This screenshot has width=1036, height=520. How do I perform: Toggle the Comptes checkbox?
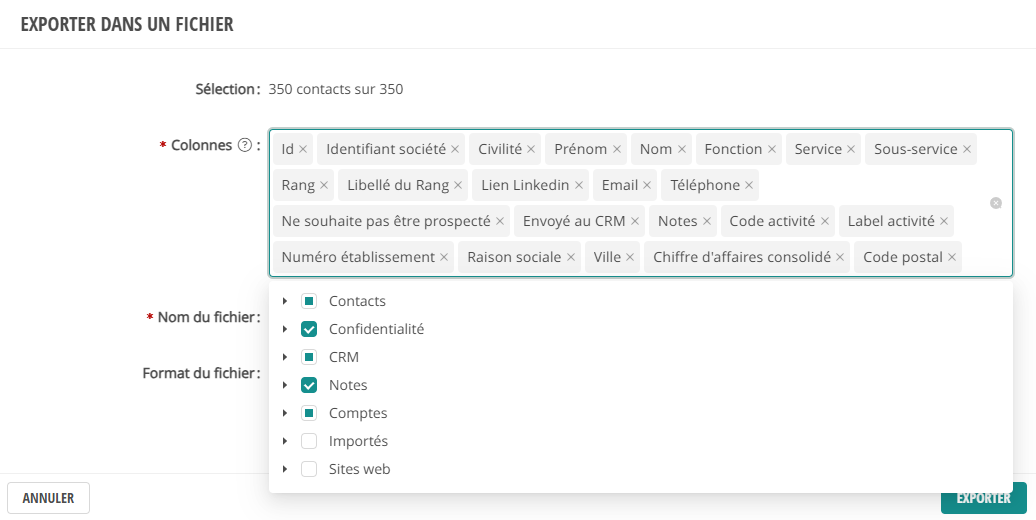pyautogui.click(x=309, y=414)
